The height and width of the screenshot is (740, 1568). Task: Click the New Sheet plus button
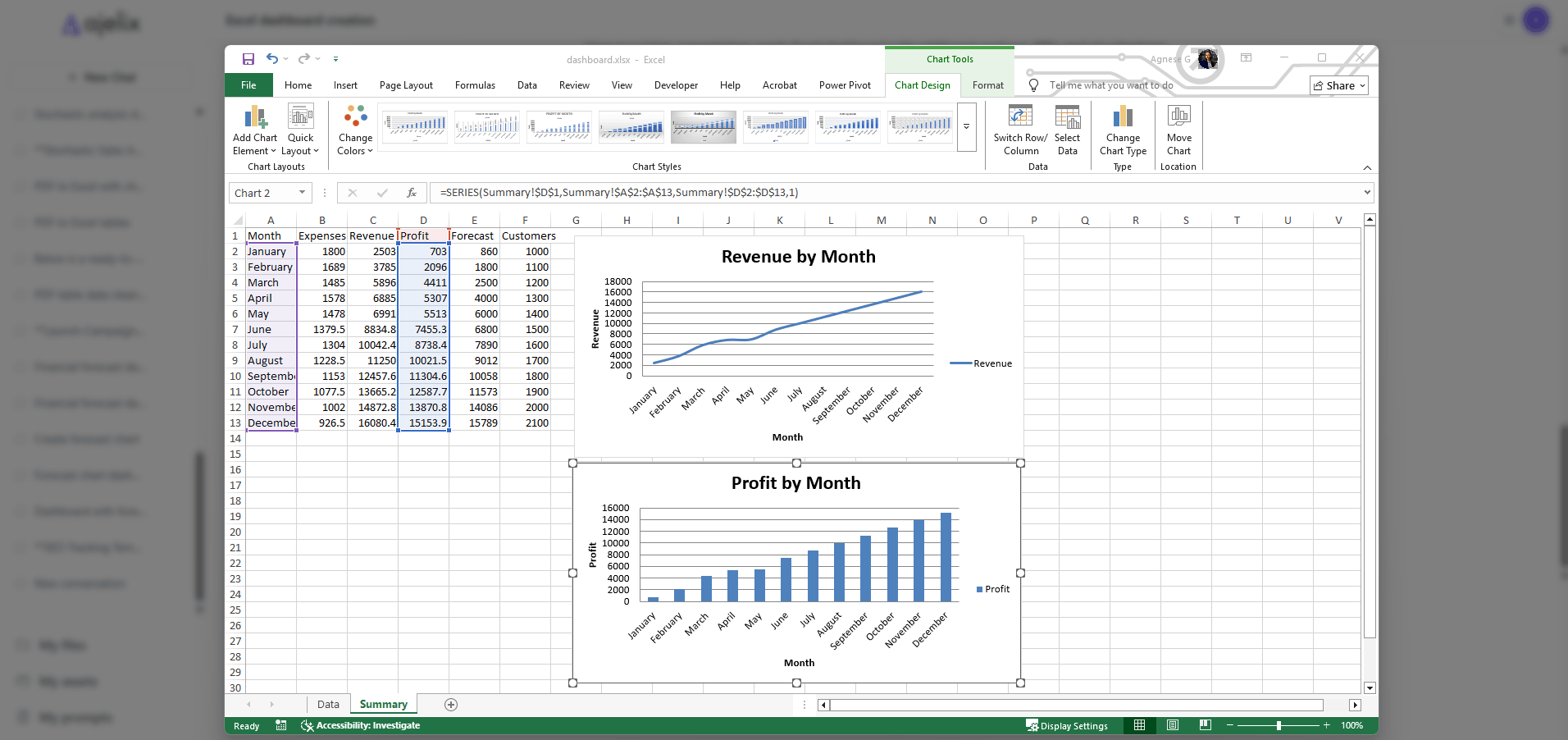point(449,704)
